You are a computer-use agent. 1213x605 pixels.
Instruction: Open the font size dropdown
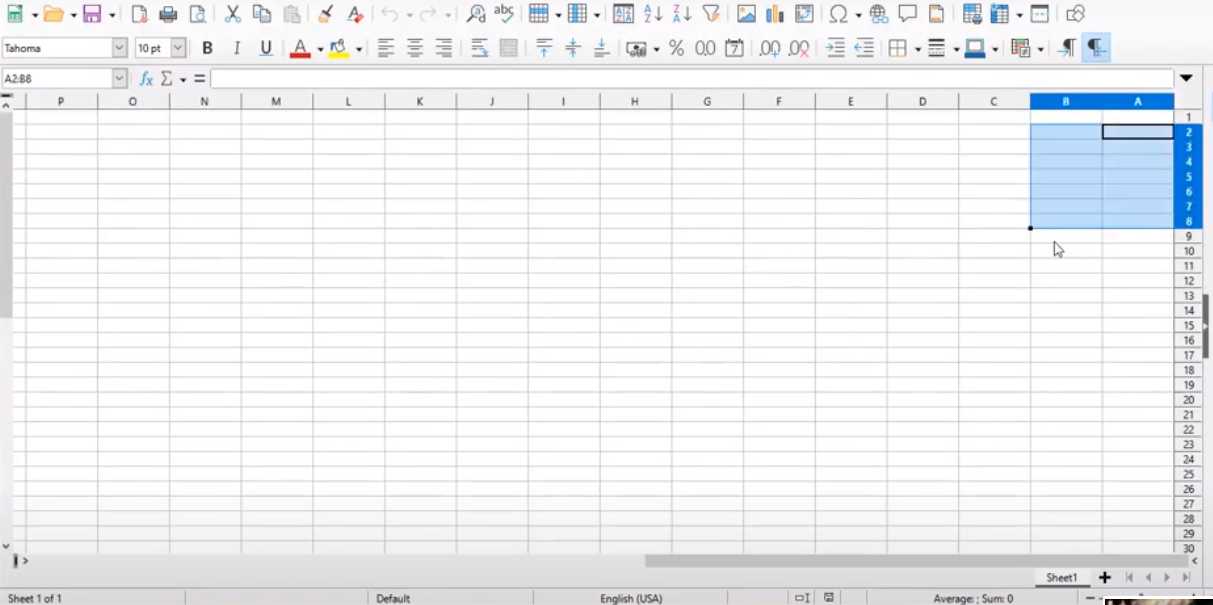click(x=178, y=48)
